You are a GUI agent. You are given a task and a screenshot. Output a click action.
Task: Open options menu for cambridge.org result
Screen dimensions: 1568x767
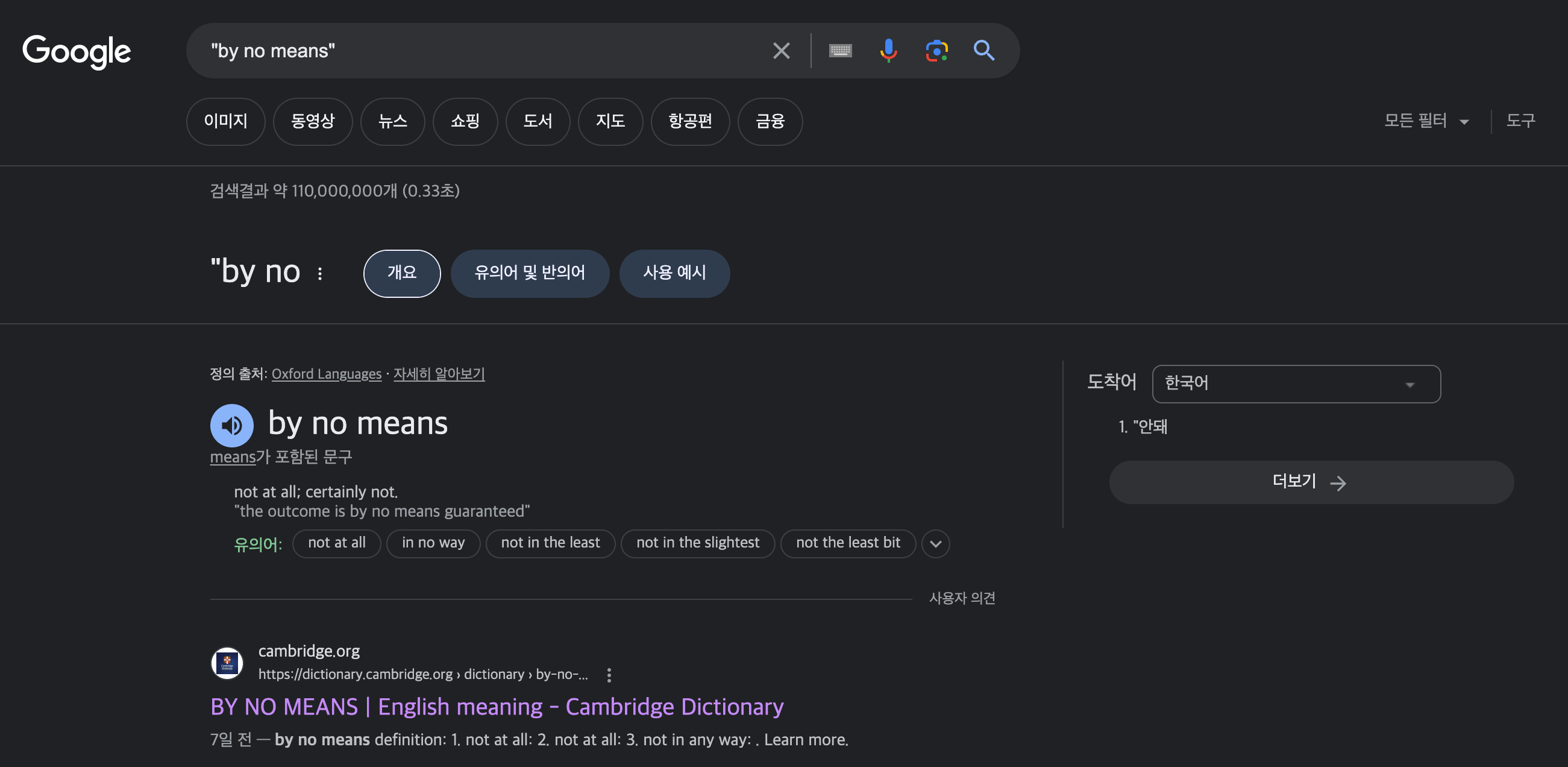point(609,674)
